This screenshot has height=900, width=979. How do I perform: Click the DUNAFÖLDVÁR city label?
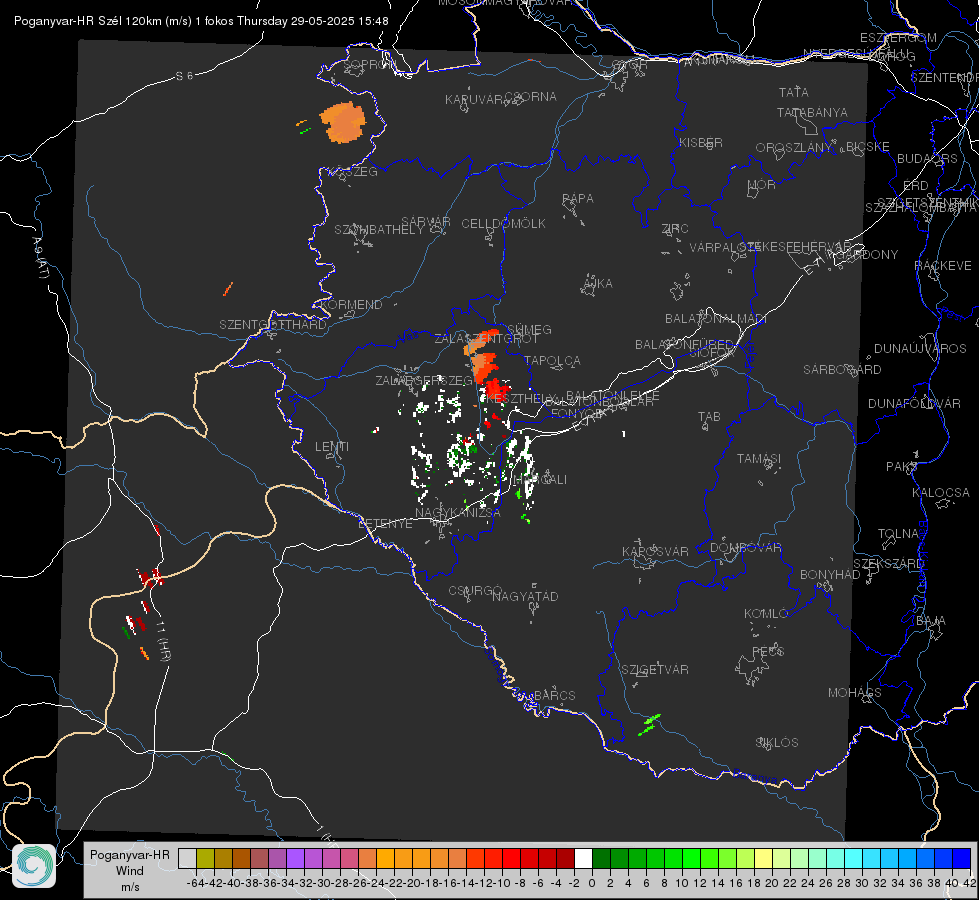point(914,403)
